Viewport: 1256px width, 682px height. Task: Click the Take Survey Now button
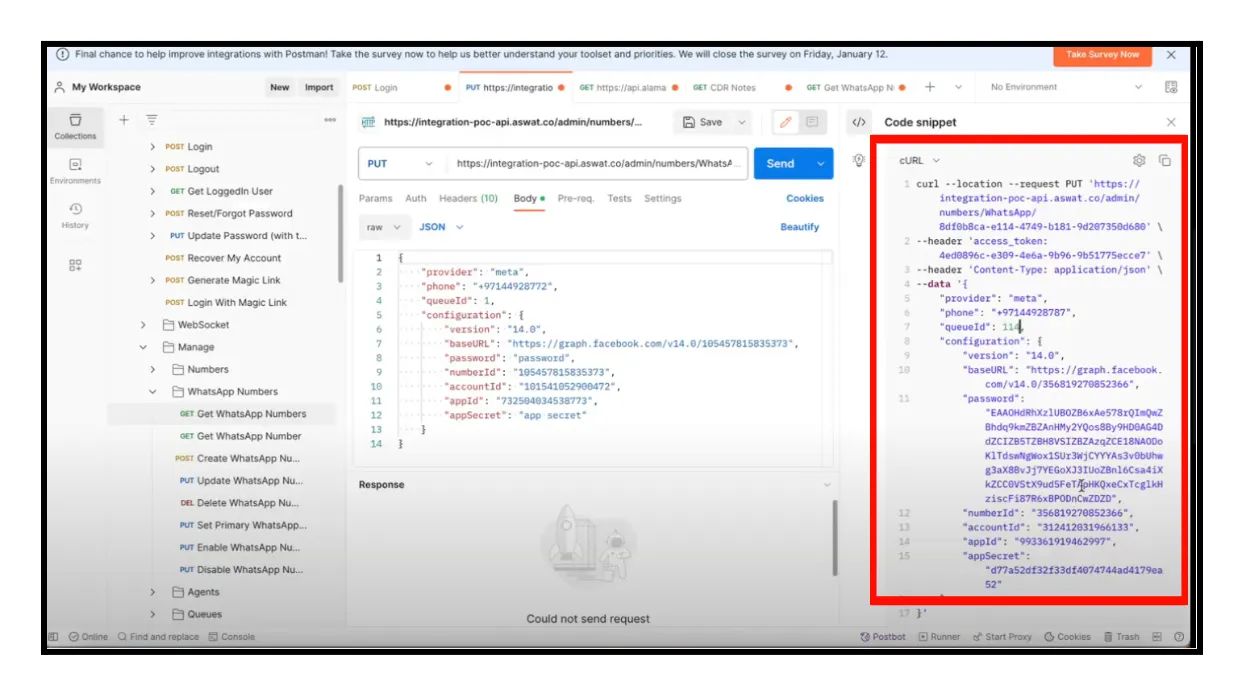1102,55
